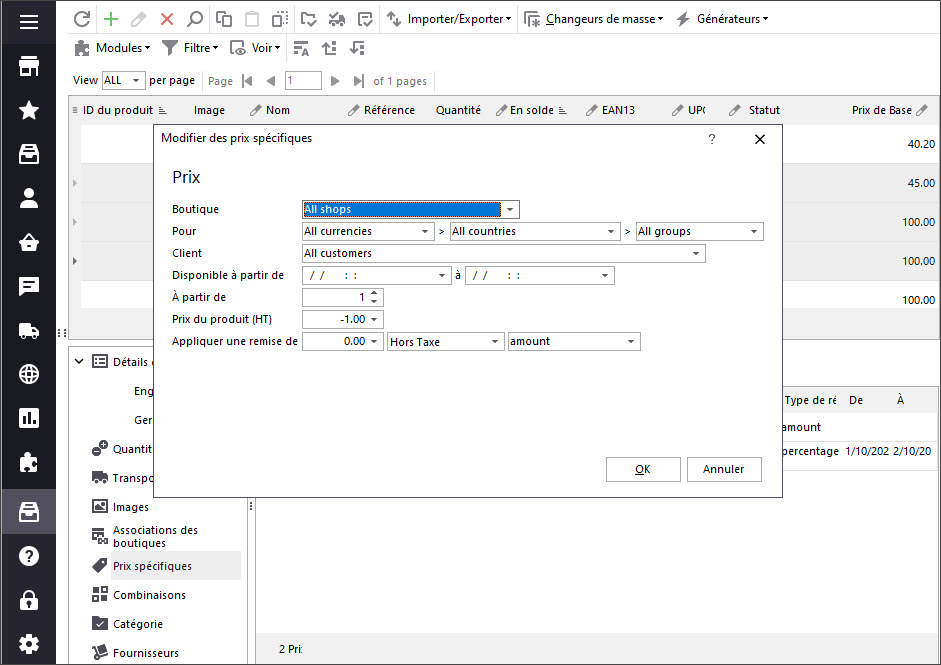The image size is (941, 665).
Task: Open the start date picker dropdown
Action: point(442,275)
